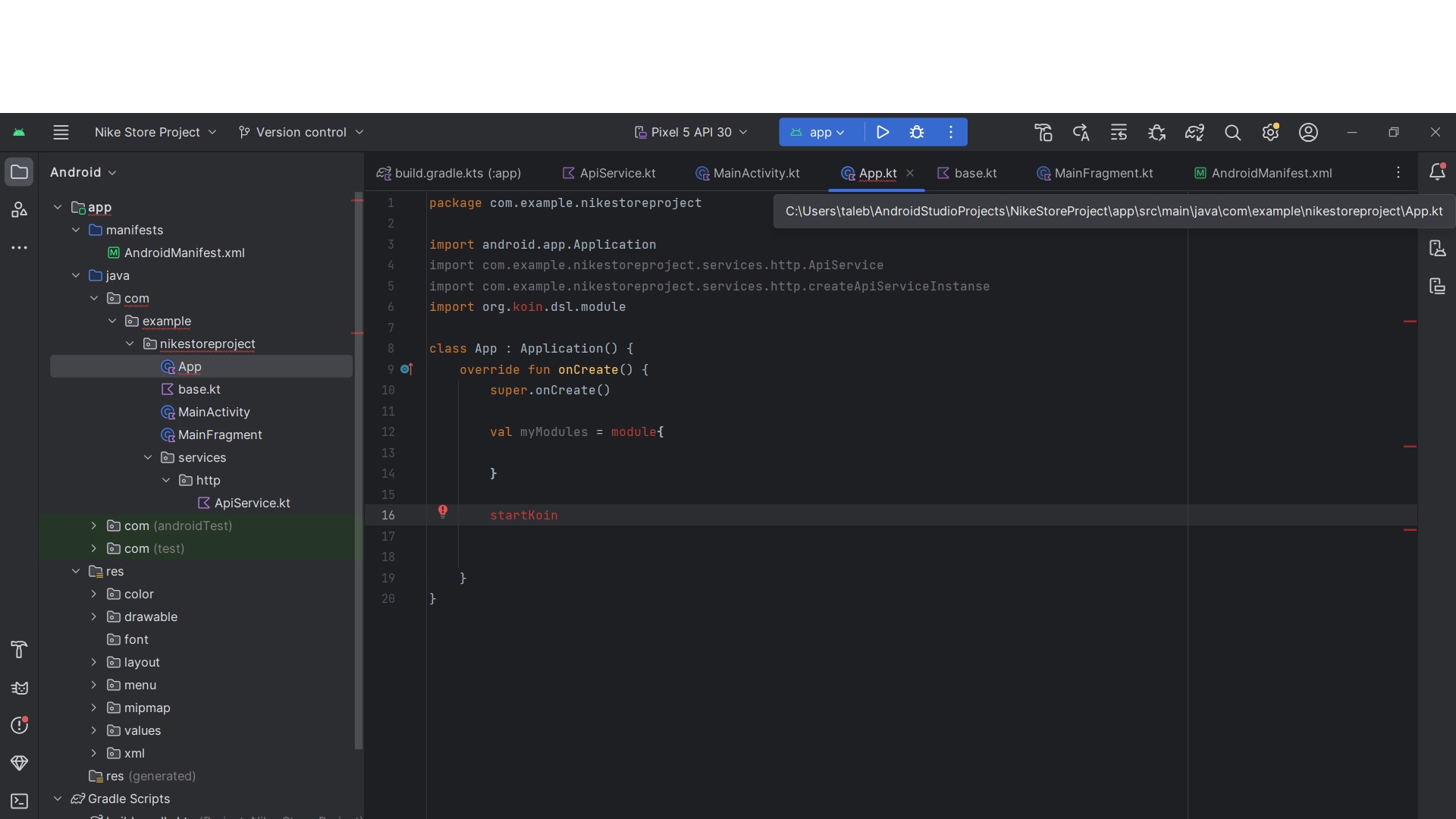Click the Profile/Account icon in toolbar
Screen dimensions: 1456x819
coord(1307,131)
